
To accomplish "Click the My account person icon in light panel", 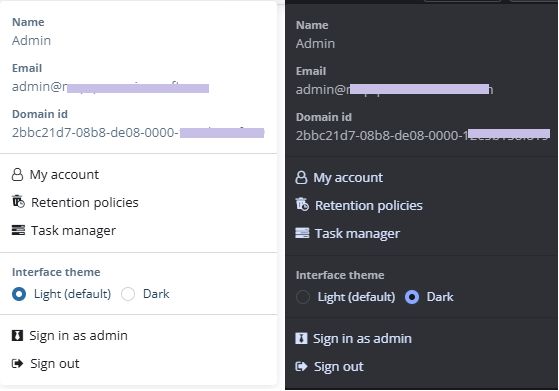I will pyautogui.click(x=17, y=175).
